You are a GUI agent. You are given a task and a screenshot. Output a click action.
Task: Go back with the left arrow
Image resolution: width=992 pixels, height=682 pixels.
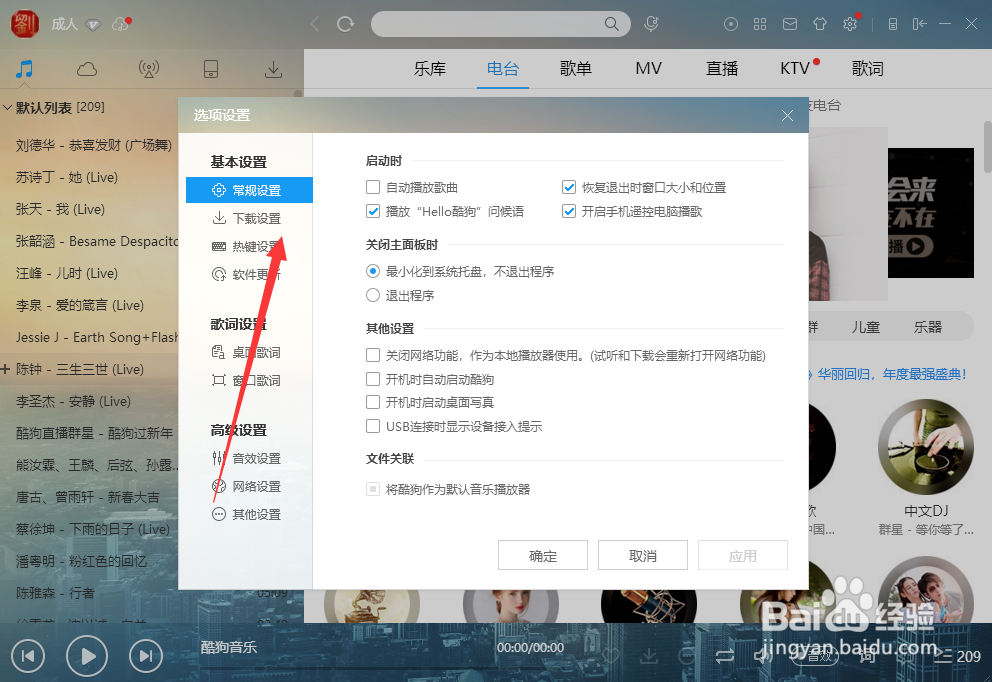coord(314,24)
